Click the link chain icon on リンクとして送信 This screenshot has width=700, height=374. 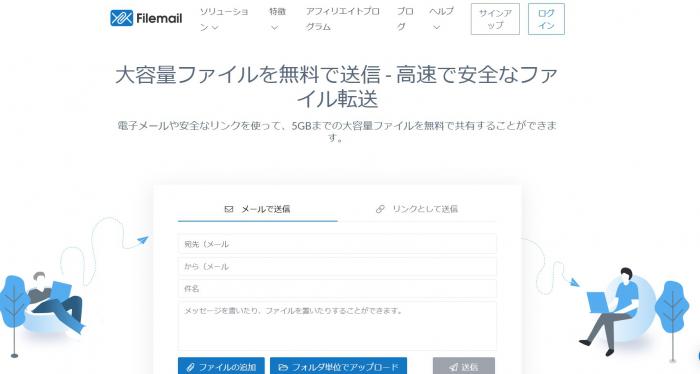tap(380, 209)
